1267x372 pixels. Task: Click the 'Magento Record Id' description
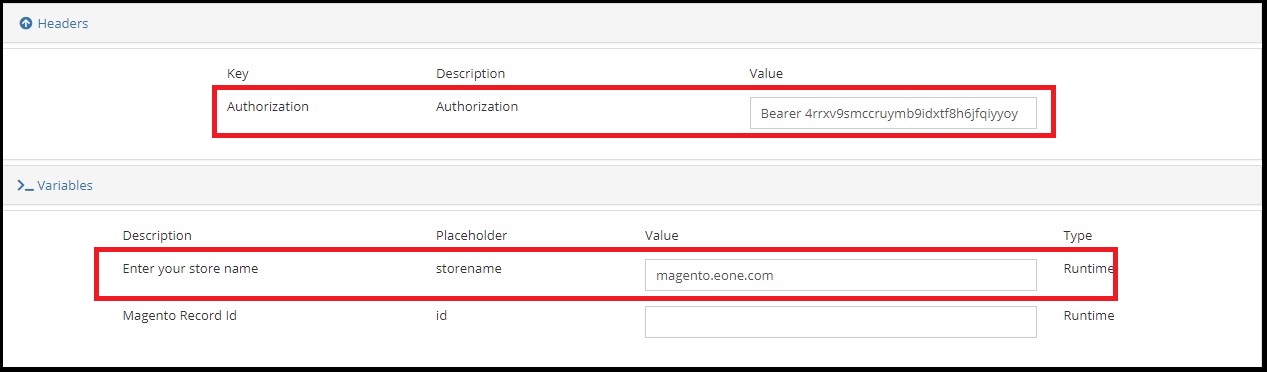[x=179, y=315]
